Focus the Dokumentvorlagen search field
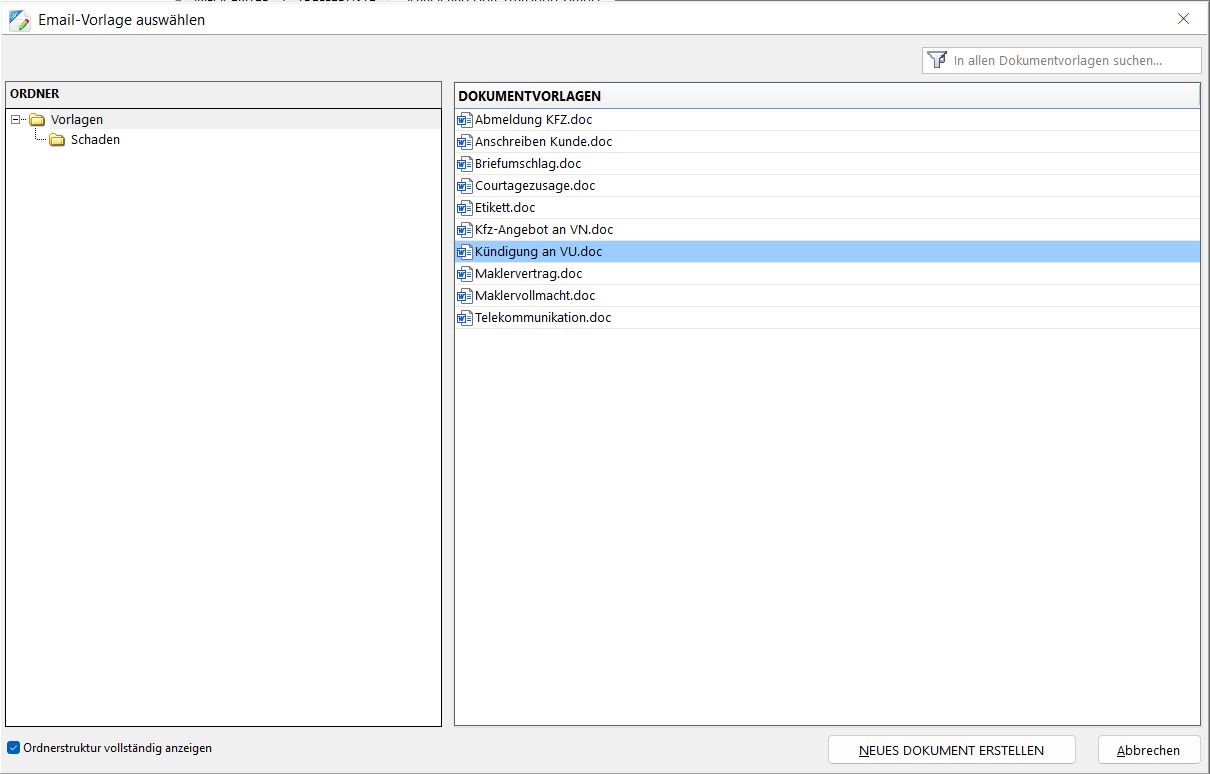Screen dimensions: 1210x774 [x=1070, y=60]
